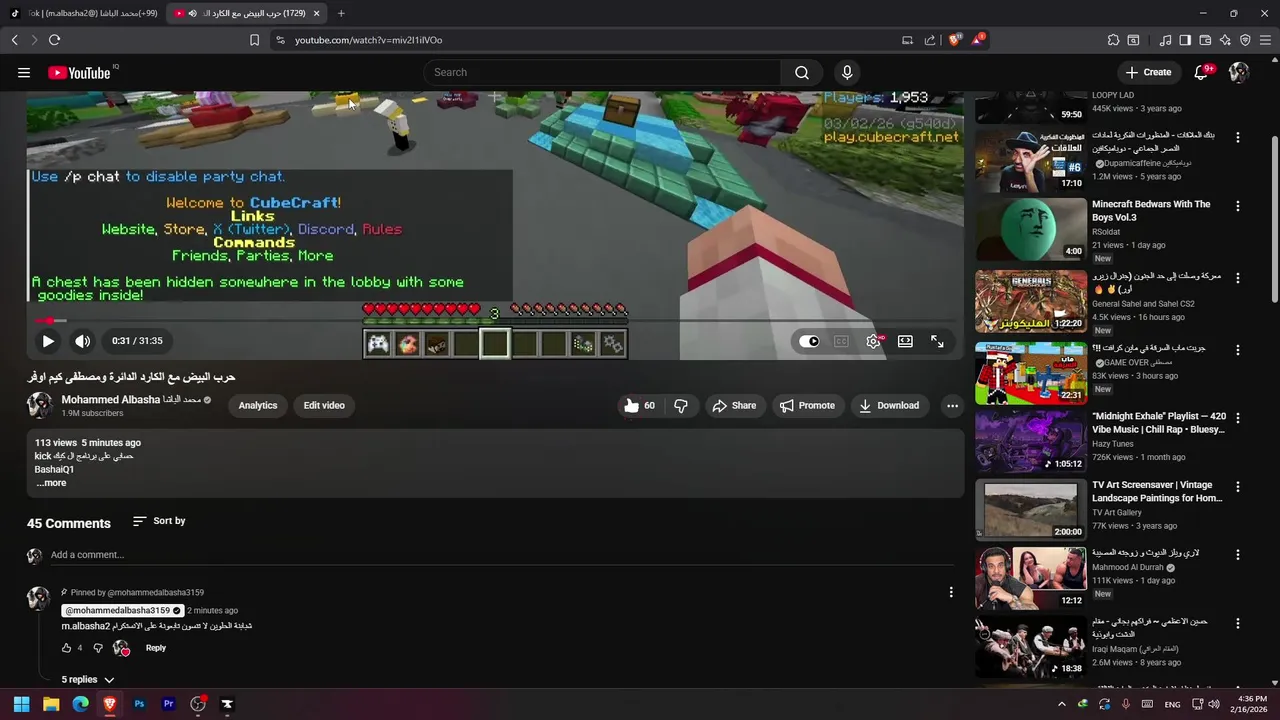1280x720 pixels.
Task: Open Brave Leo AI sparkle icon
Action: [x=1225, y=40]
